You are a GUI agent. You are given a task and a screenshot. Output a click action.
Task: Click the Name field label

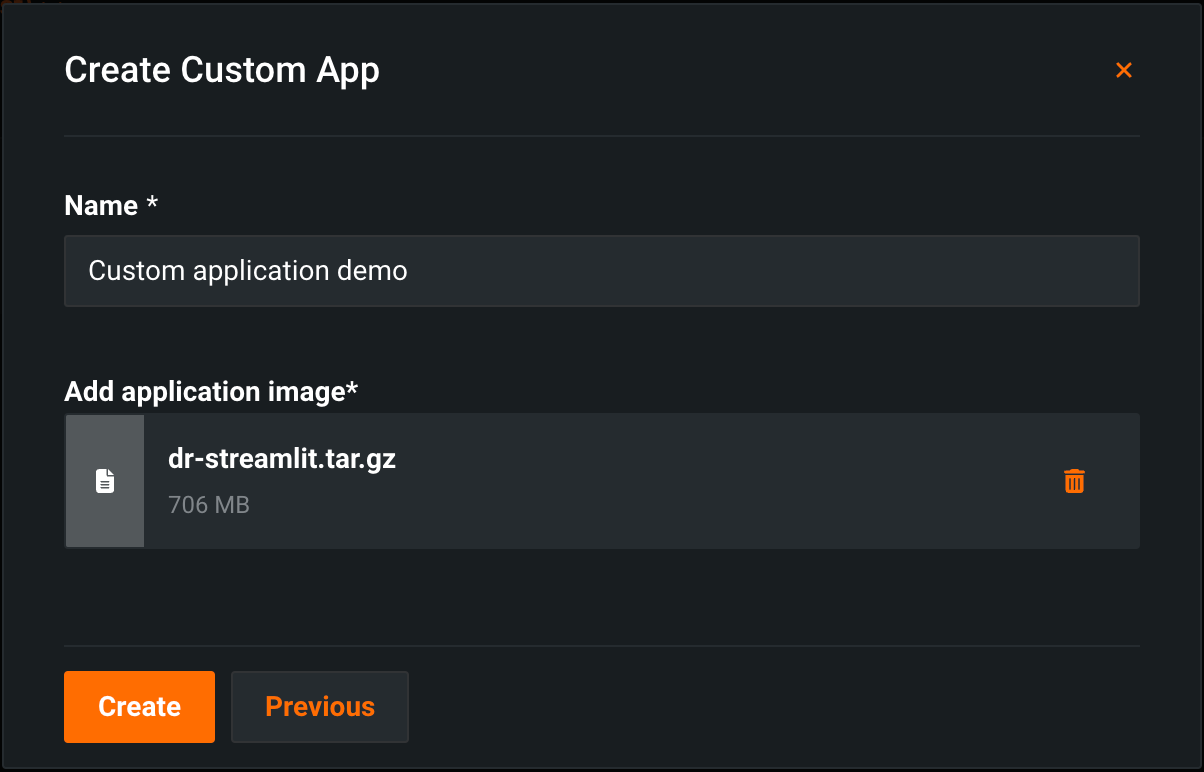[x=101, y=206]
